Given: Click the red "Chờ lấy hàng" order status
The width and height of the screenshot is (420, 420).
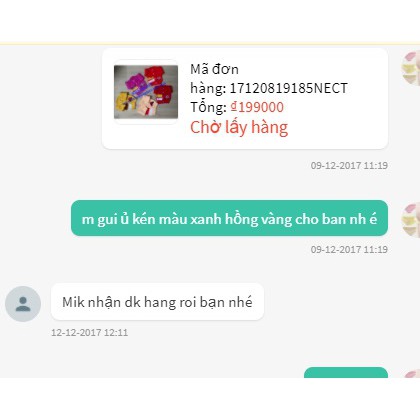Looking at the screenshot, I should click(x=239, y=127).
